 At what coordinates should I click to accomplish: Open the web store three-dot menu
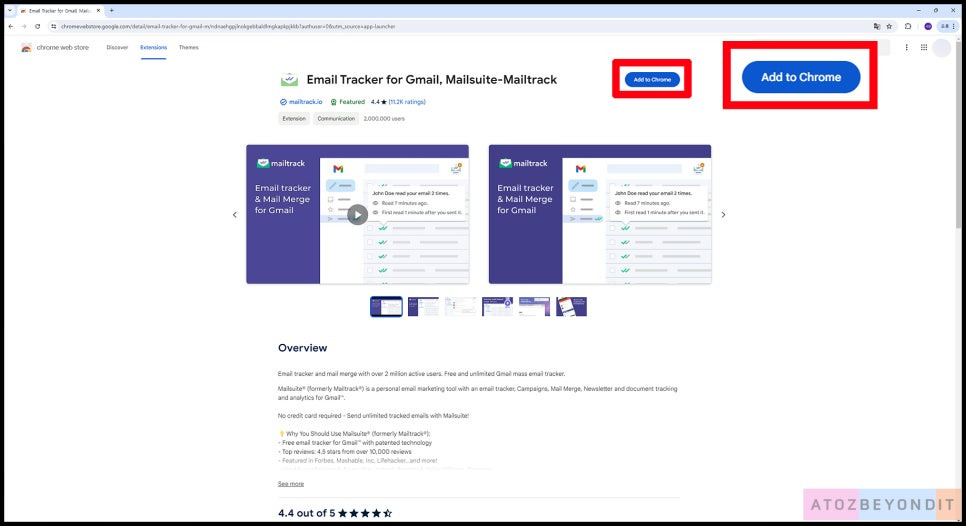[906, 47]
